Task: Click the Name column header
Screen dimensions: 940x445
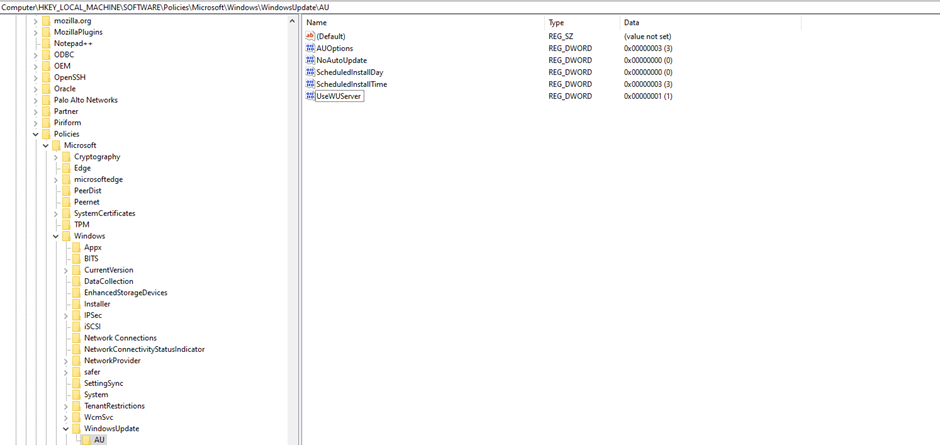Action: point(423,23)
